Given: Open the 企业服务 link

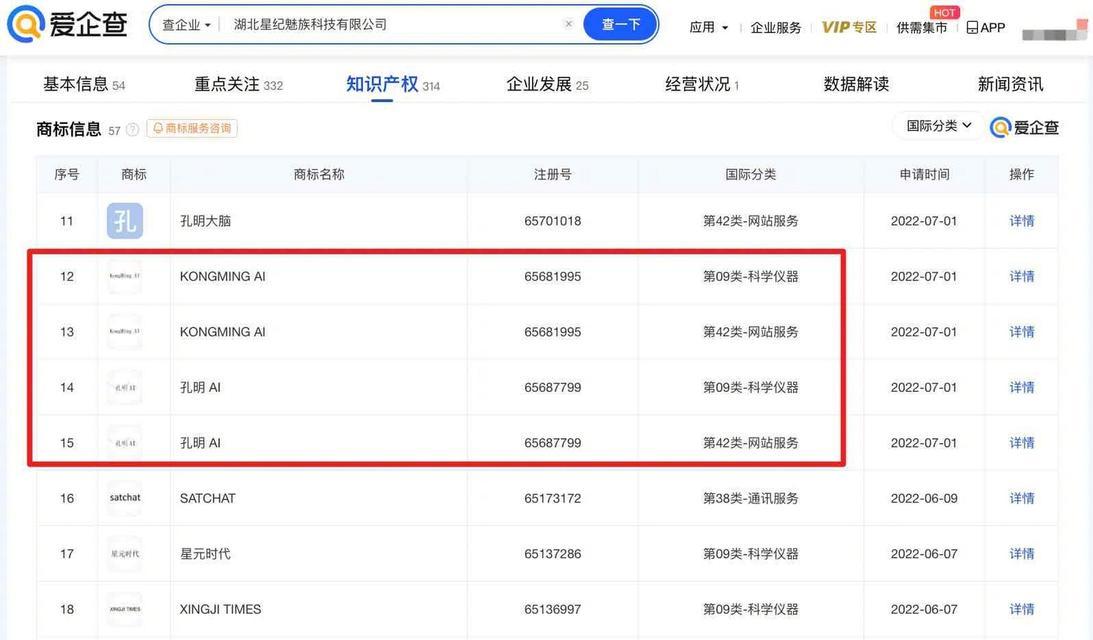Looking at the screenshot, I should coord(776,27).
